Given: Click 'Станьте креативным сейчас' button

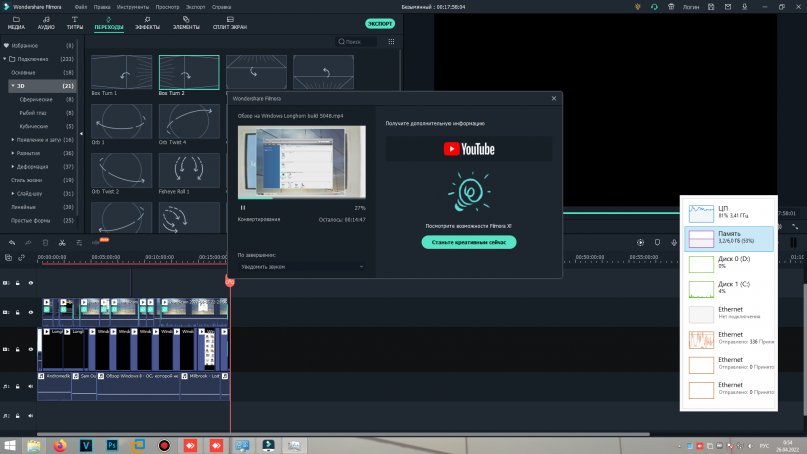Looking at the screenshot, I should pyautogui.click(x=469, y=242).
